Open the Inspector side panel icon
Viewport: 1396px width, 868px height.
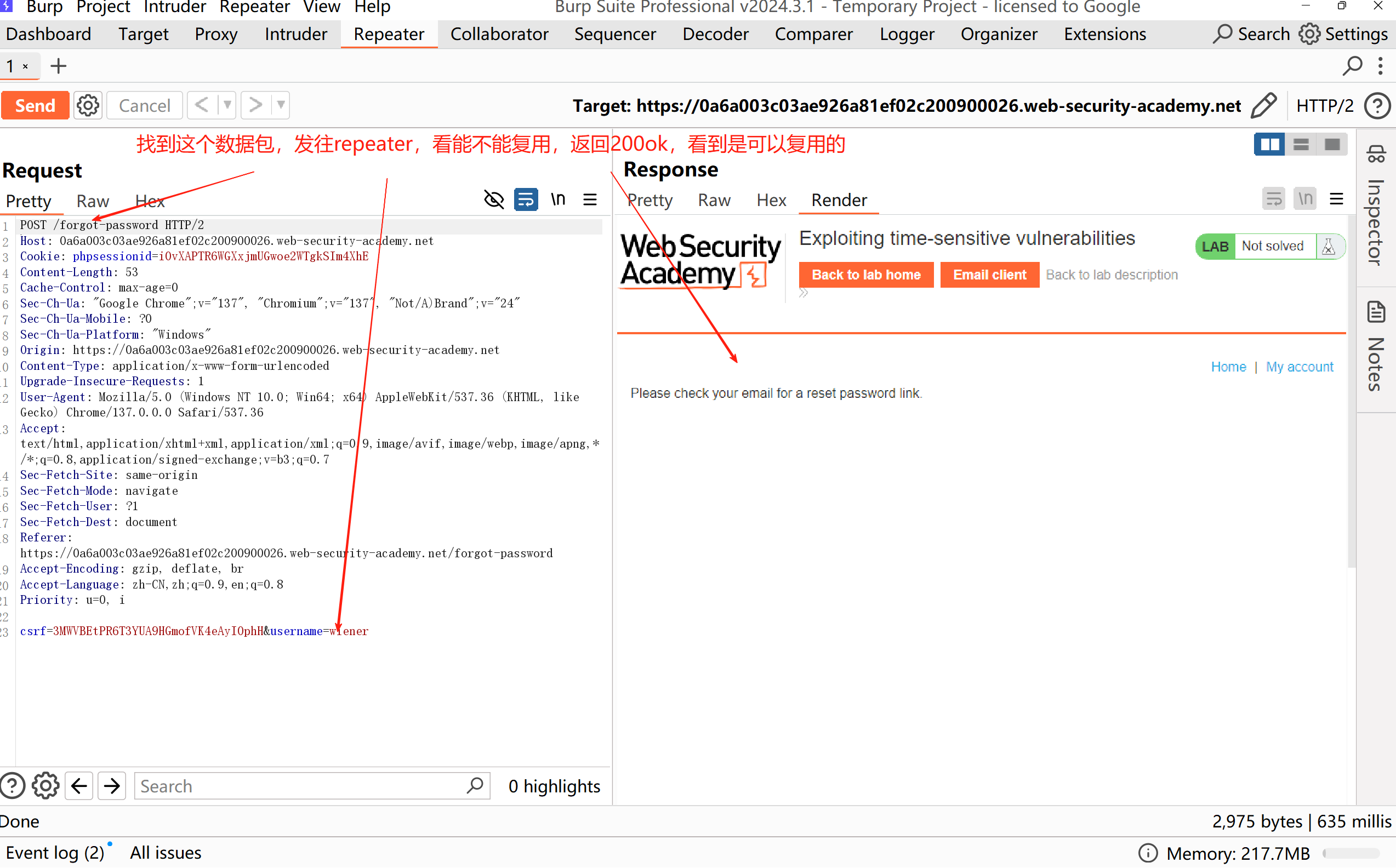pyautogui.click(x=1375, y=155)
